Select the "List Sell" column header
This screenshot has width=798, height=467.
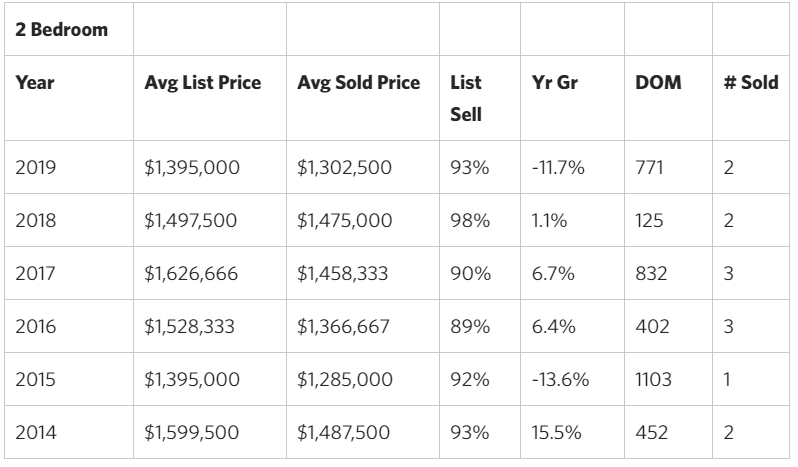click(x=466, y=98)
